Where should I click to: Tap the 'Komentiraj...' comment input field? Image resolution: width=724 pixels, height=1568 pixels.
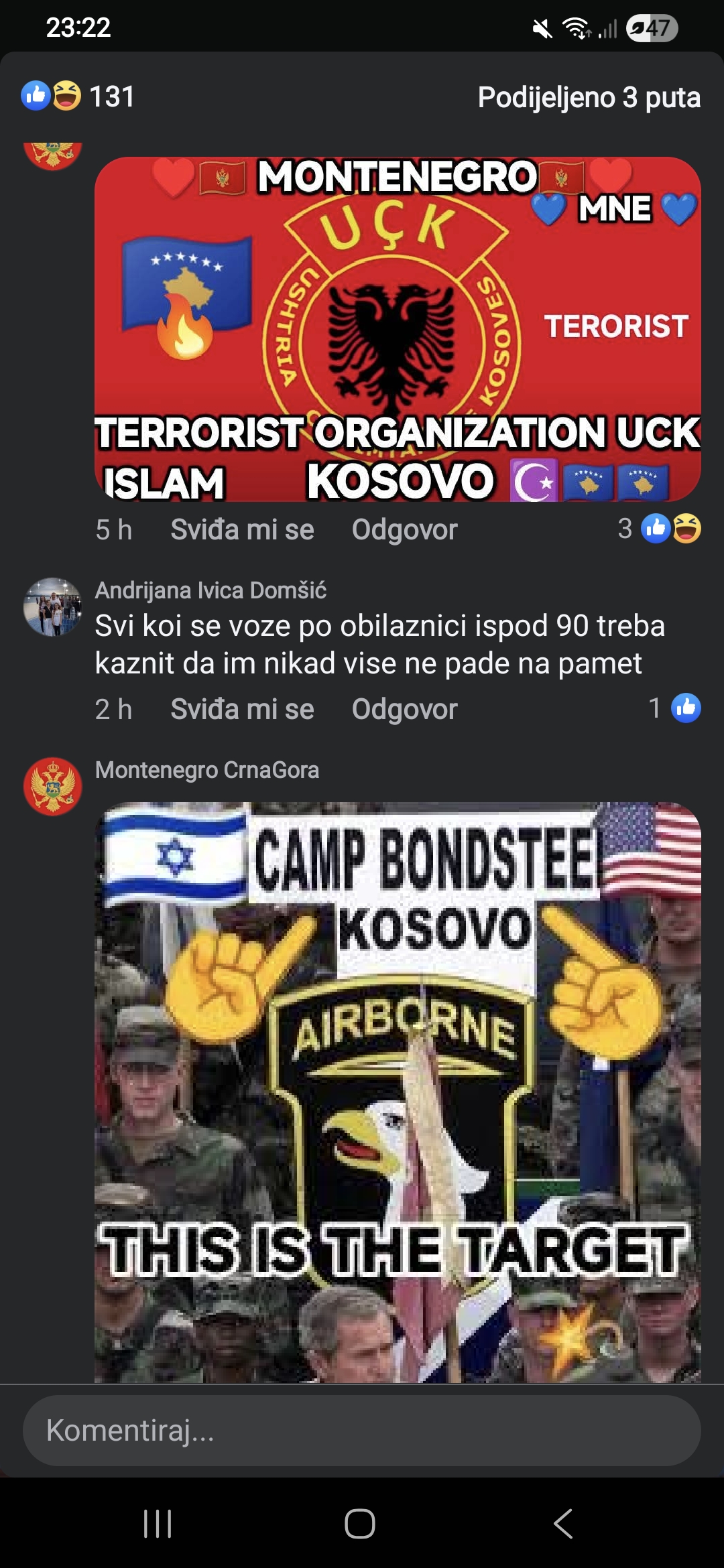coord(362,1430)
